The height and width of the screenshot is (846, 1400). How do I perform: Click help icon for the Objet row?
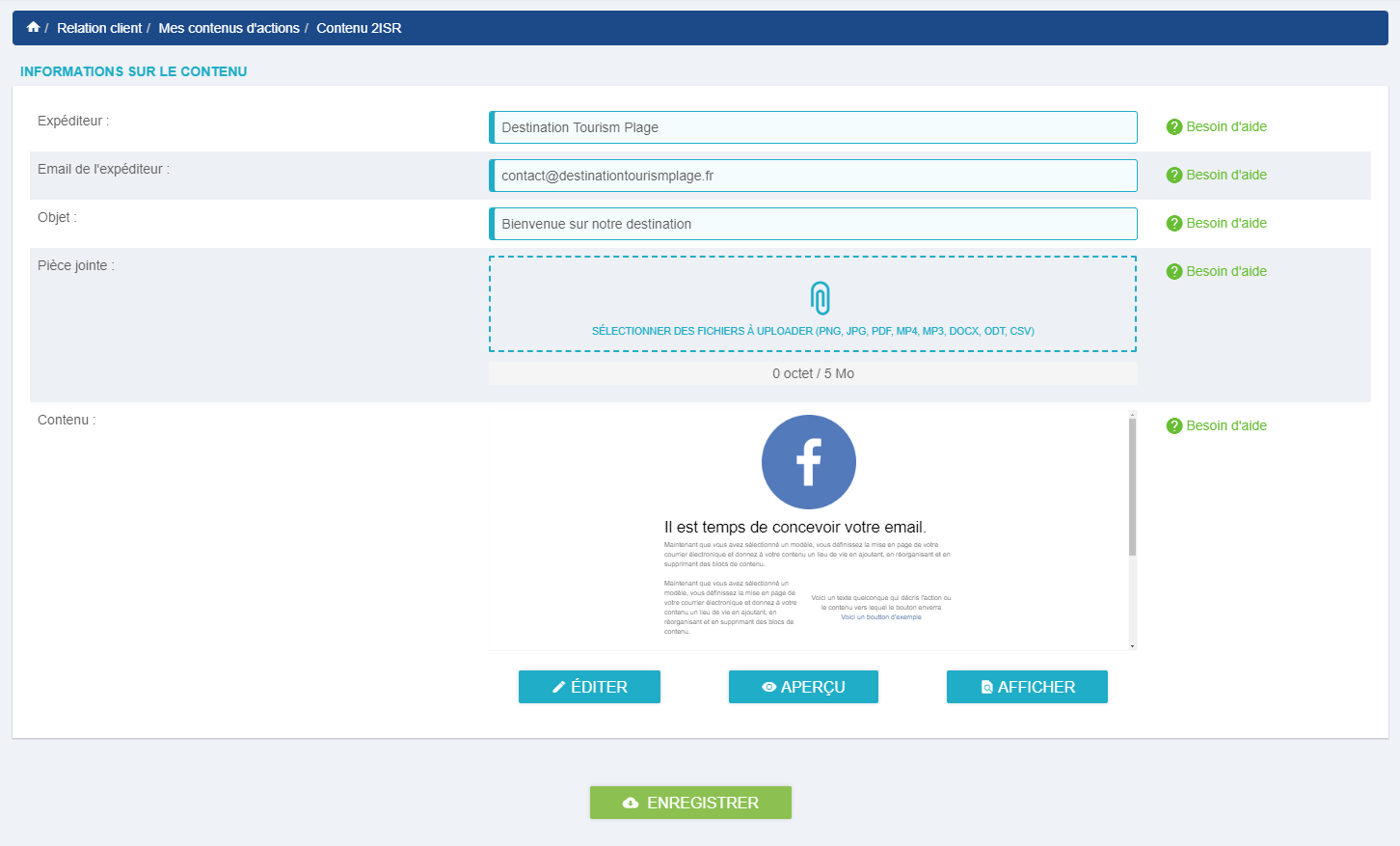1173,224
